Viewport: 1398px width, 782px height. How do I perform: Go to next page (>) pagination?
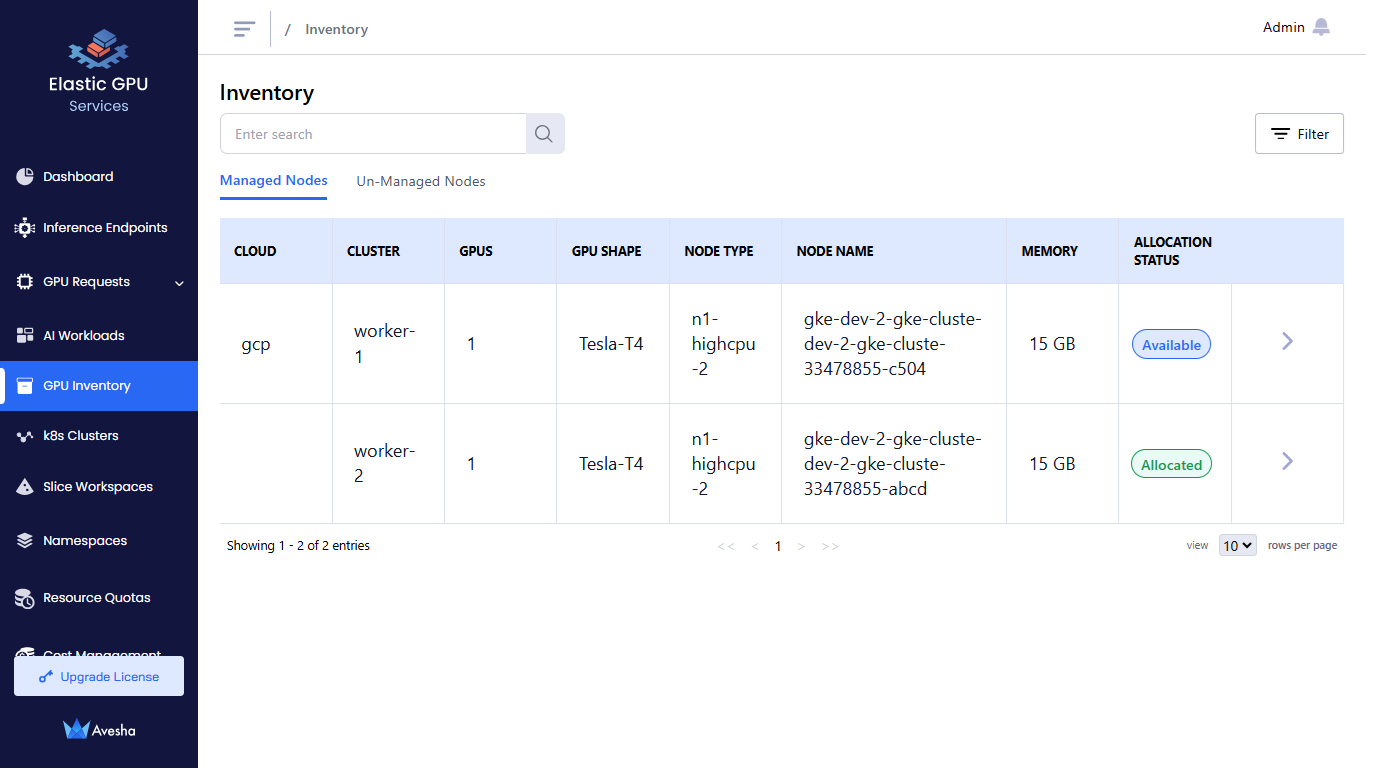pyautogui.click(x=801, y=547)
